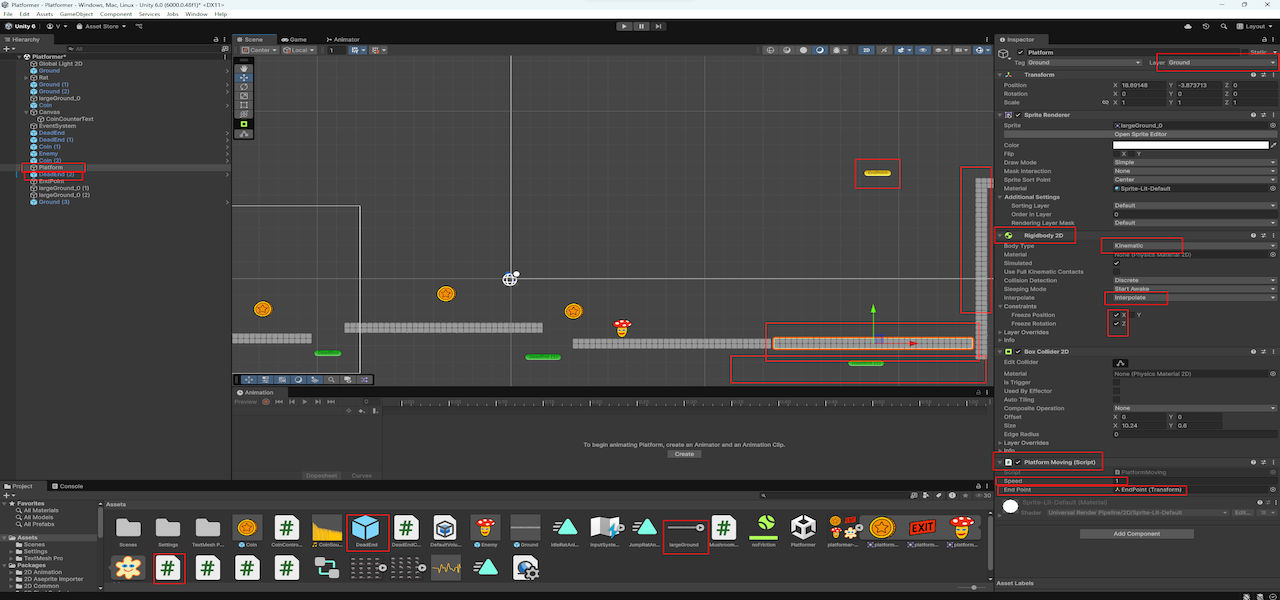Click the Sprite Renderer white Color swatch
1280x600 pixels.
pyautogui.click(x=1191, y=145)
